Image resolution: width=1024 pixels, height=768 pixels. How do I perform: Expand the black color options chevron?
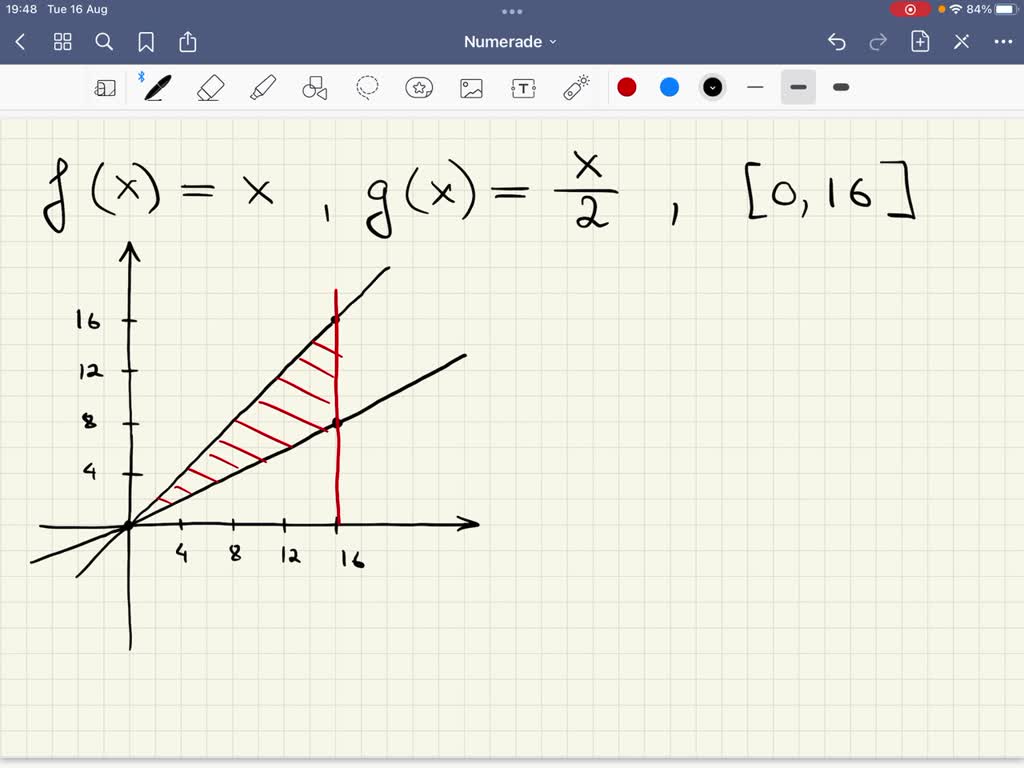click(x=712, y=87)
